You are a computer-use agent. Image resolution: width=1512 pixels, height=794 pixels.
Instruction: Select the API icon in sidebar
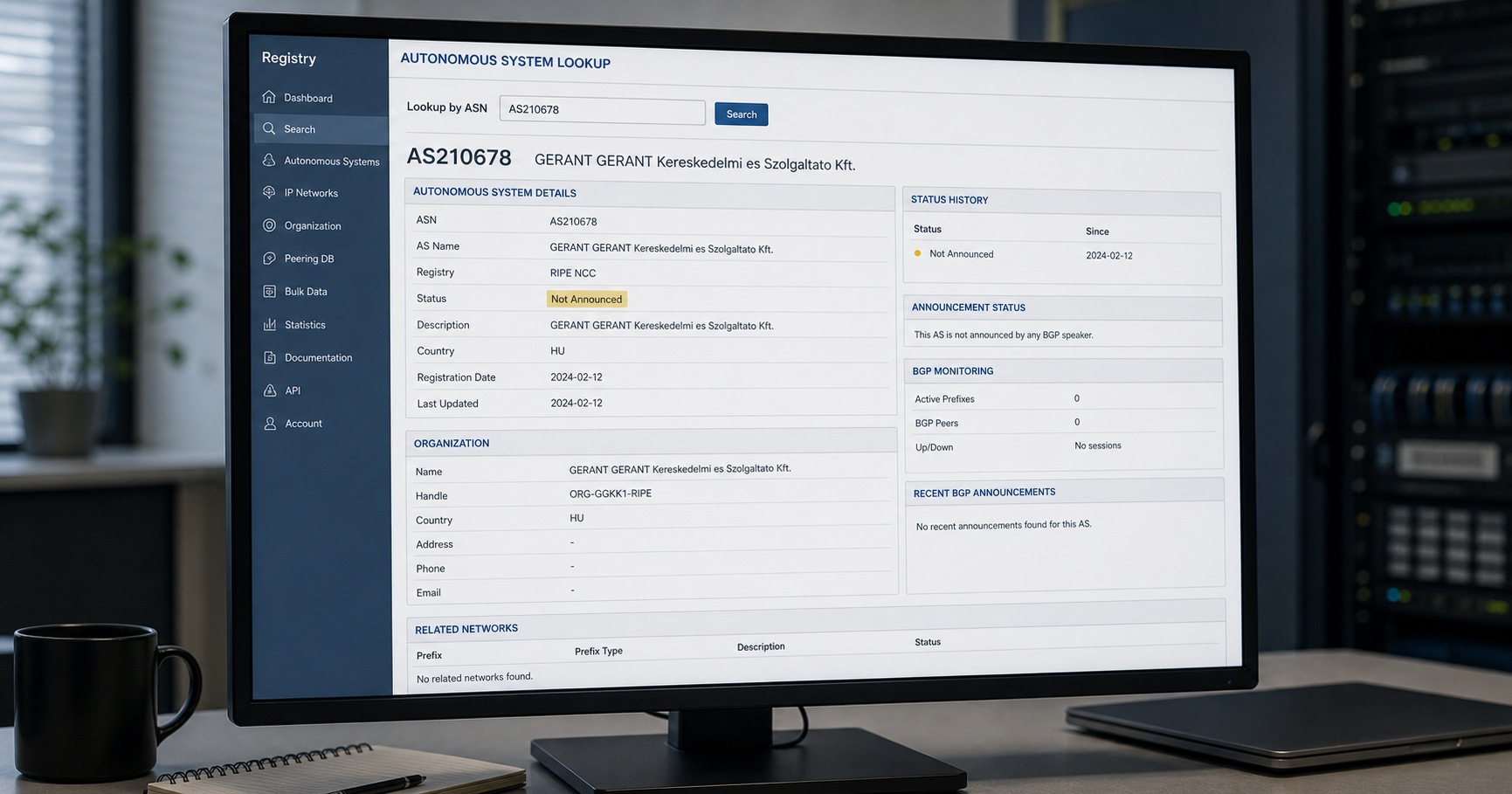[270, 390]
